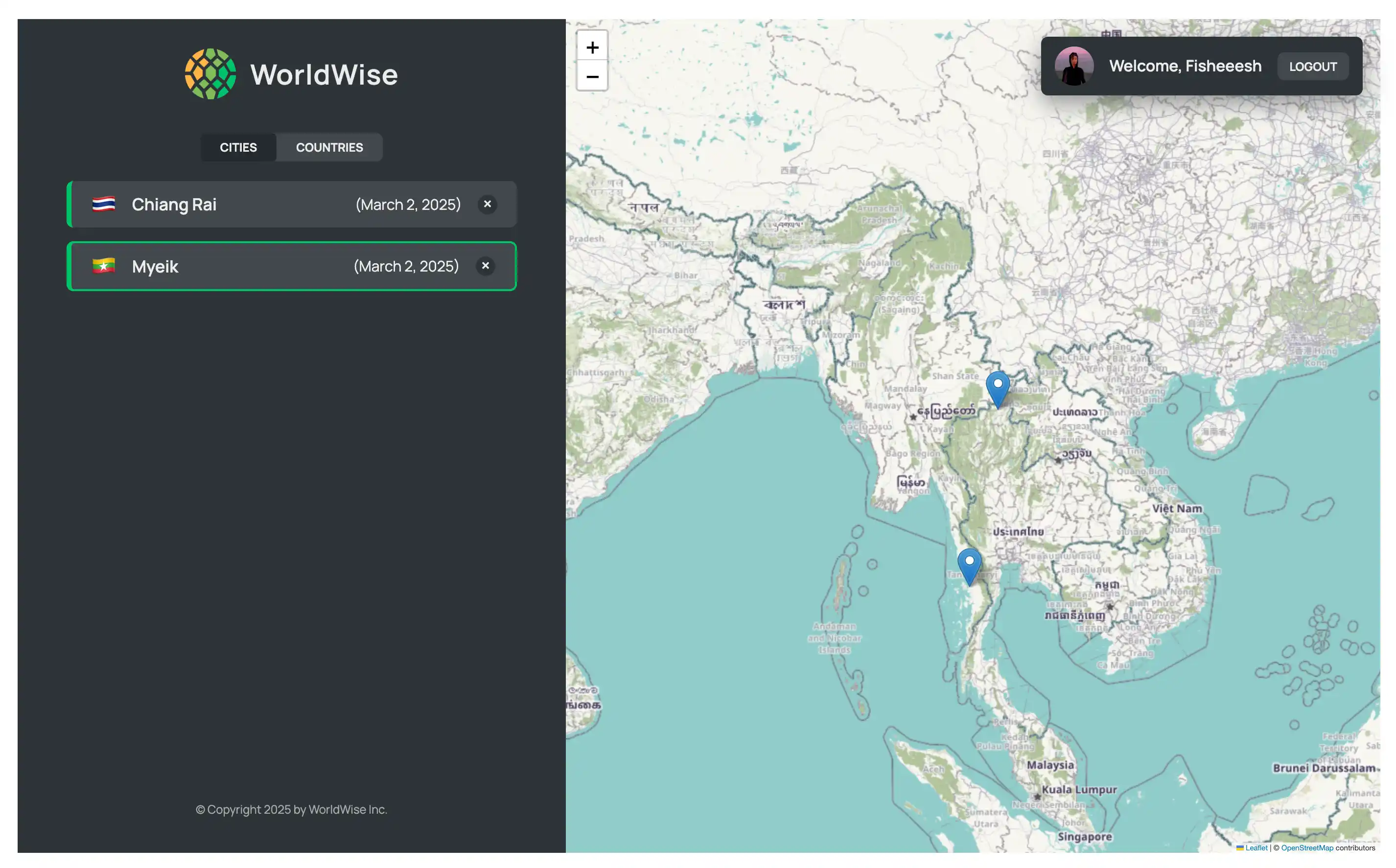
Task: Click the Việt Nam label on map
Action: (1177, 509)
